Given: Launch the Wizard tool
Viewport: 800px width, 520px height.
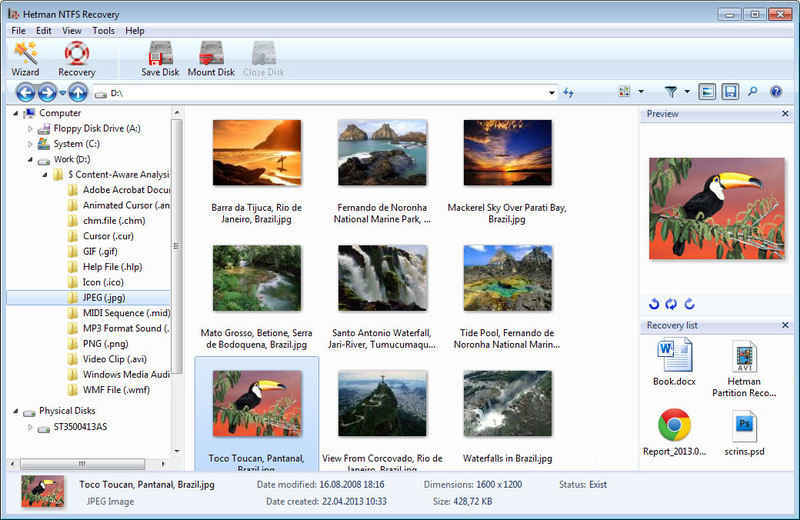Looking at the screenshot, I should tap(25, 58).
